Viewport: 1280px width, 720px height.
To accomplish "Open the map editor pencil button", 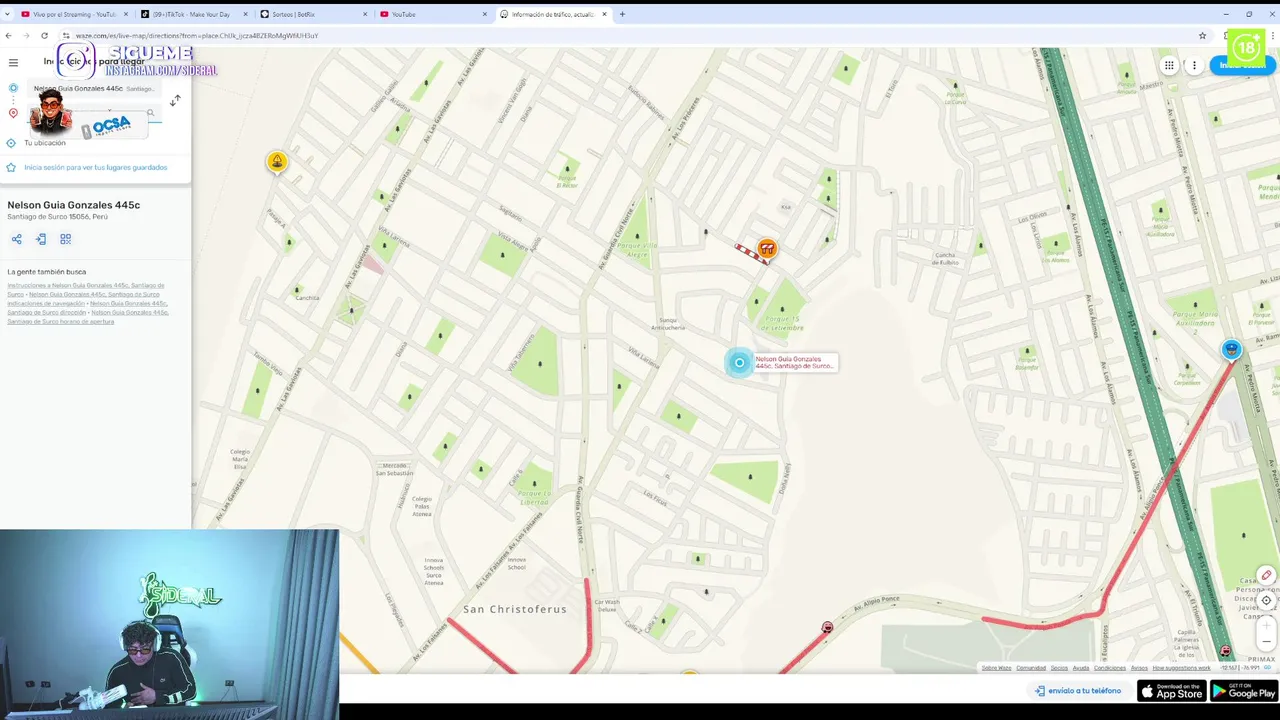I will click(1266, 576).
